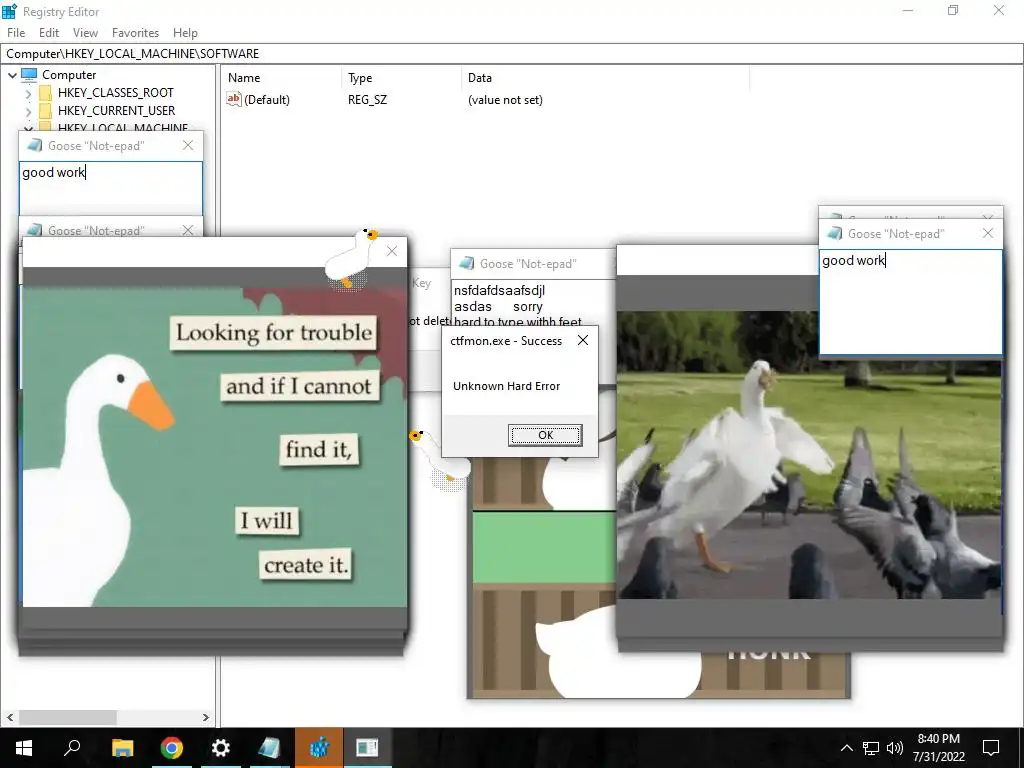
Task: Click the Goose Not-epad taskbar icon
Action: click(269, 748)
